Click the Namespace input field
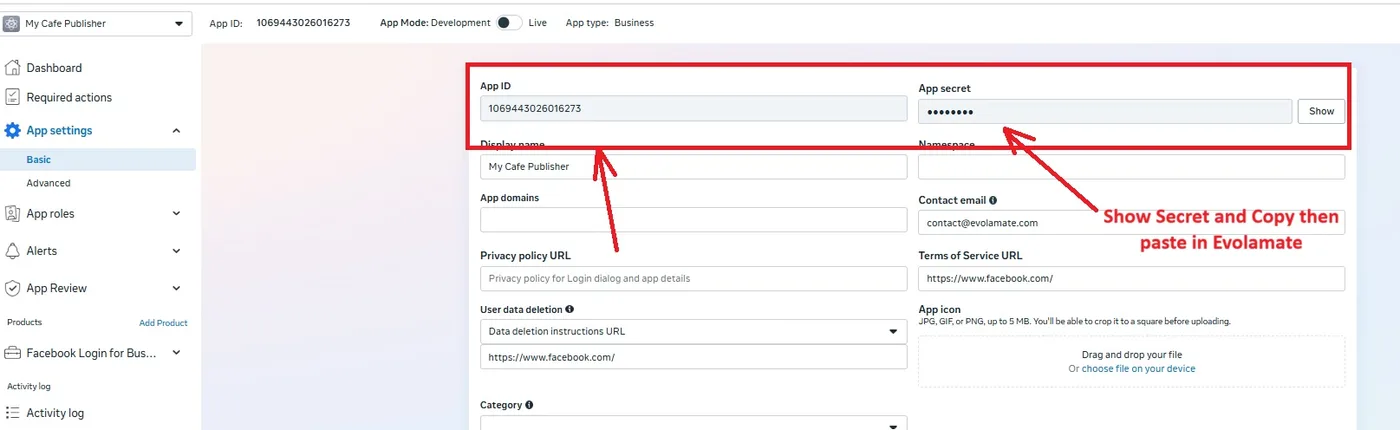1400x430 pixels. pos(1131,167)
